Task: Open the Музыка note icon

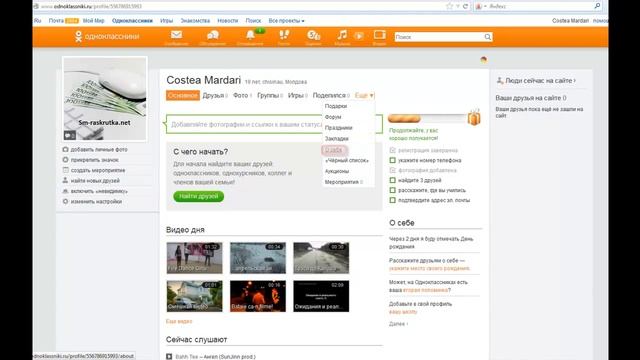Action: 342,35
